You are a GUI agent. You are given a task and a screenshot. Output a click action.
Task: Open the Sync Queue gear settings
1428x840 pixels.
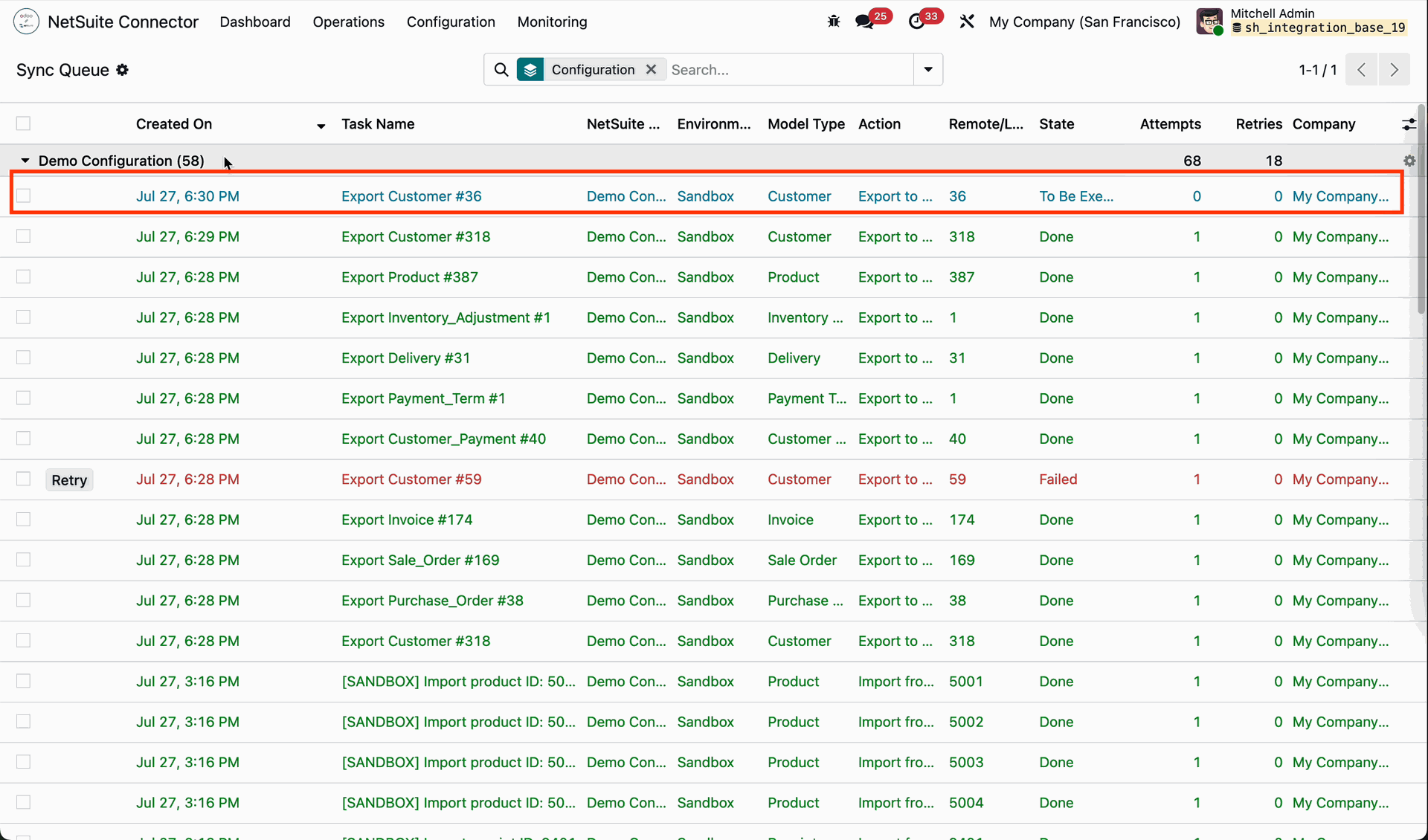pyautogui.click(x=123, y=70)
